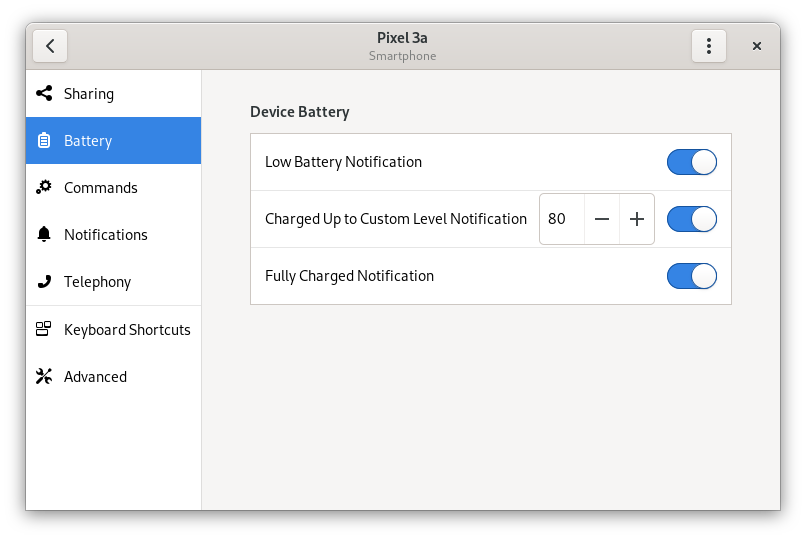This screenshot has width=806, height=539.
Task: Increase custom charge level with plus
Action: (637, 219)
